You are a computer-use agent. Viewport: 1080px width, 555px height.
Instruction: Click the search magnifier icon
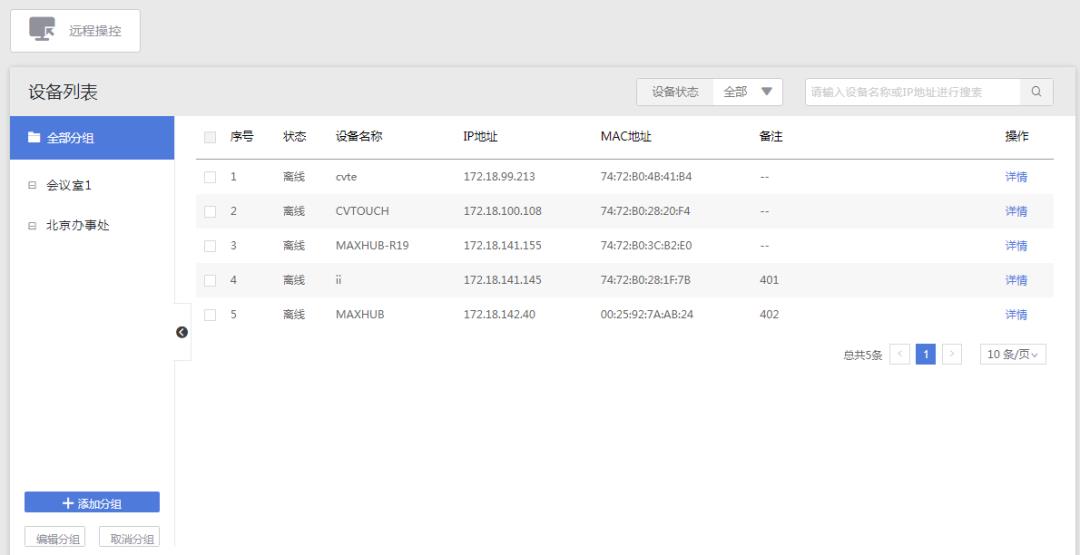coord(1036,92)
